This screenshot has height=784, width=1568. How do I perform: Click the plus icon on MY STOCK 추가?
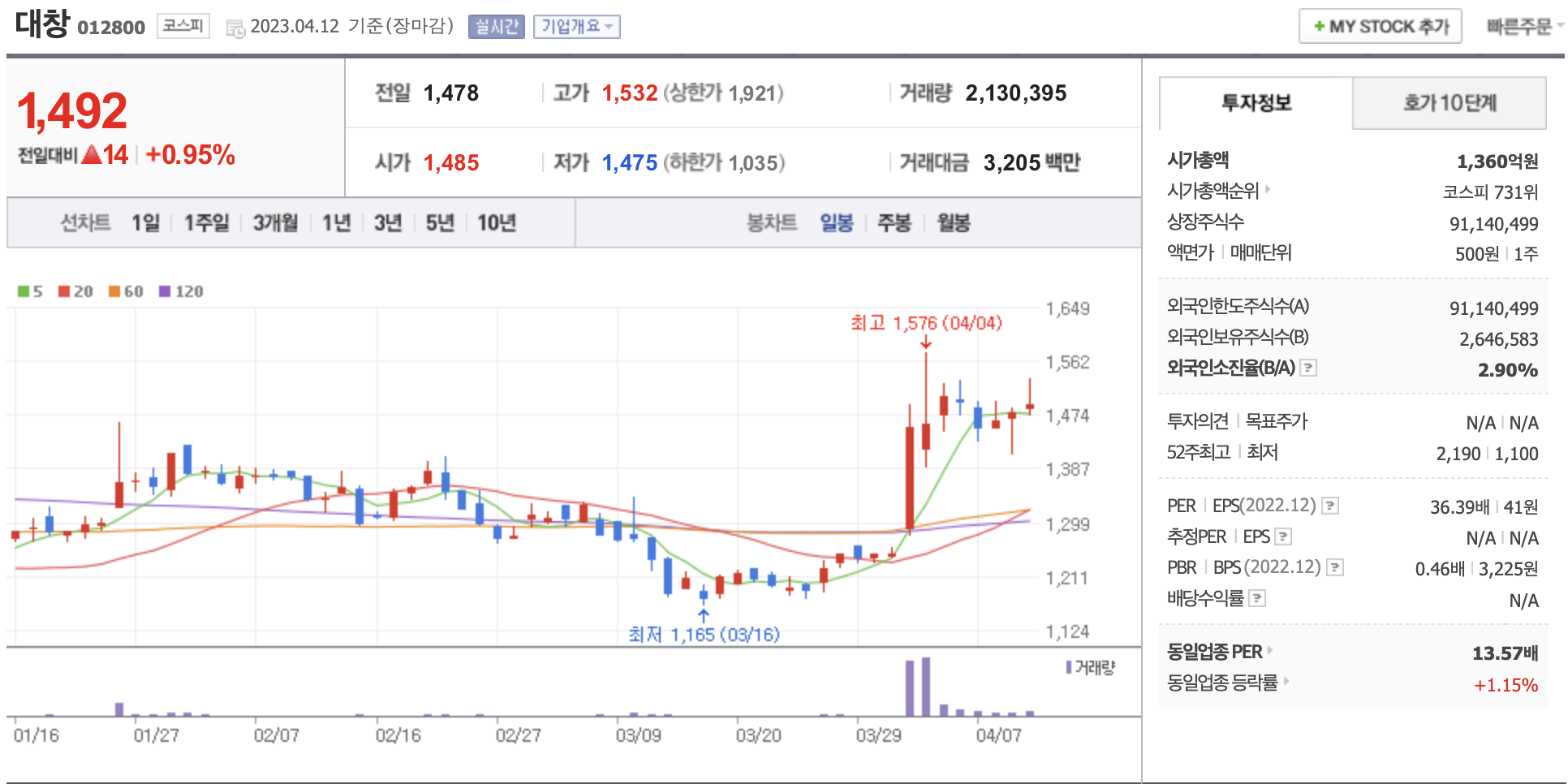tap(1319, 27)
